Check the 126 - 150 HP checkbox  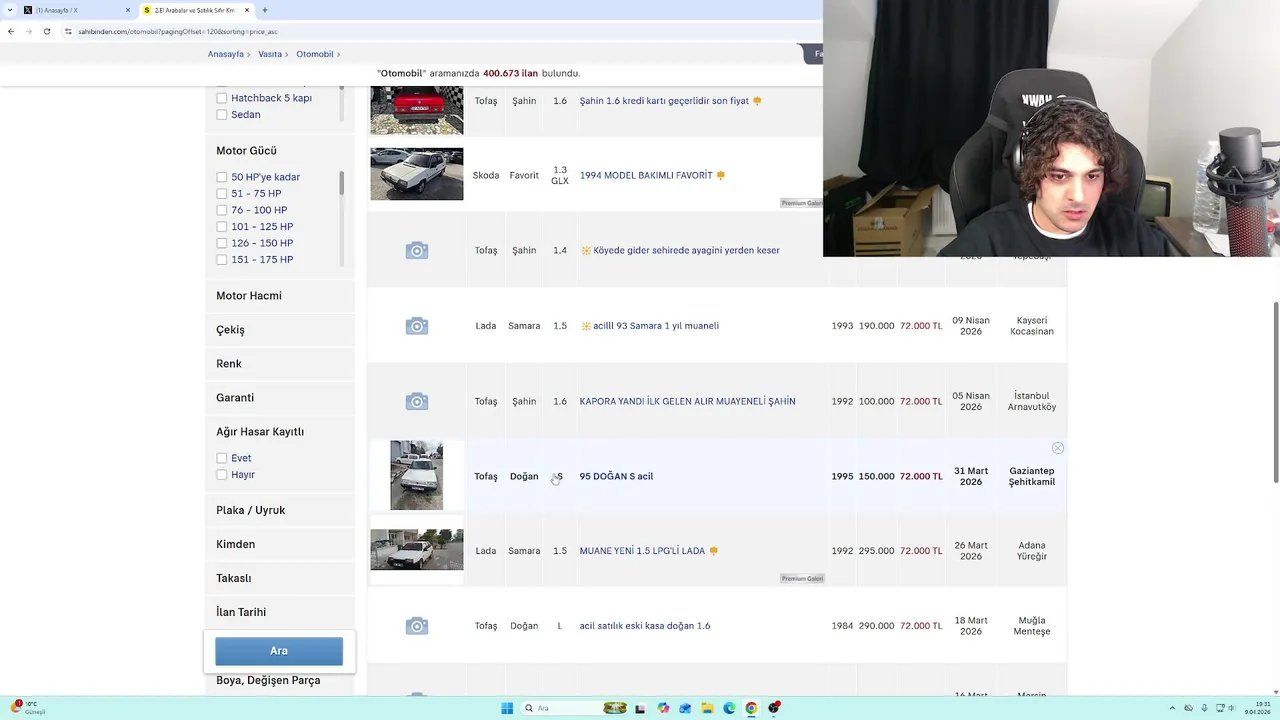point(222,243)
